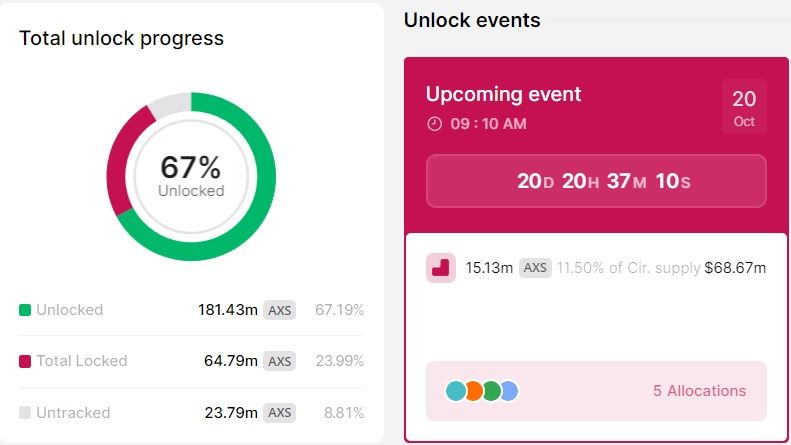This screenshot has width=791, height=445.
Task: Click the crimson Total Locked legend square
Action: tap(25, 361)
